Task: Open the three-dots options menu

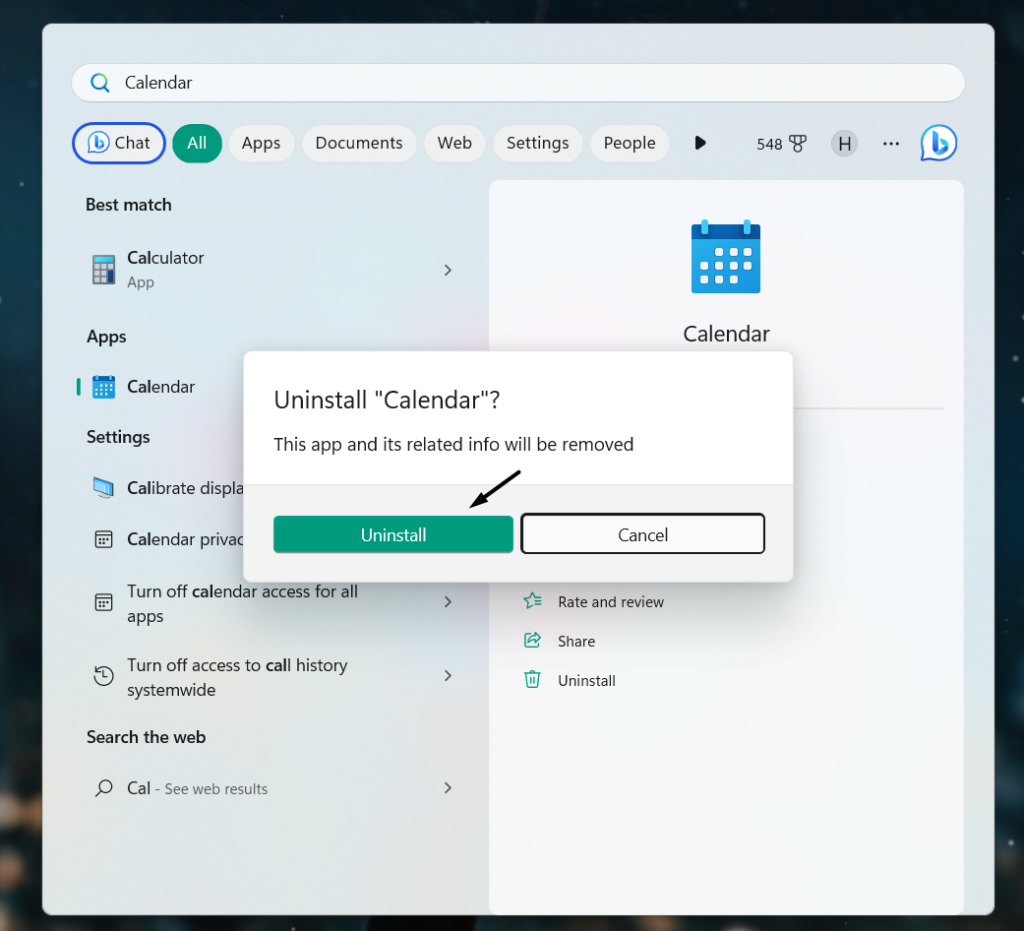Action: pyautogui.click(x=891, y=144)
